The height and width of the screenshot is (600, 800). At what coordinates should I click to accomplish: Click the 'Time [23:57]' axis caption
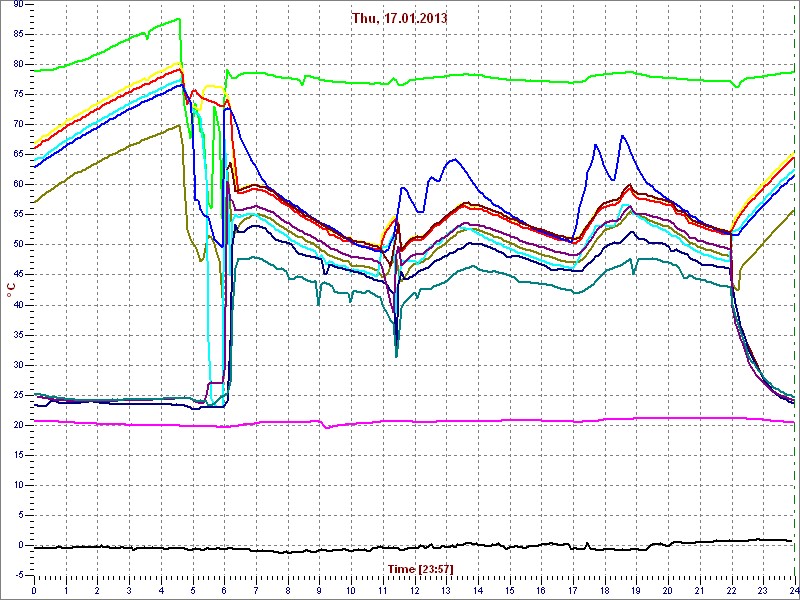point(420,568)
